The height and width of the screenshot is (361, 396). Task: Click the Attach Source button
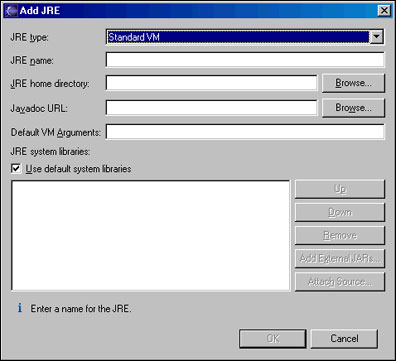[340, 282]
